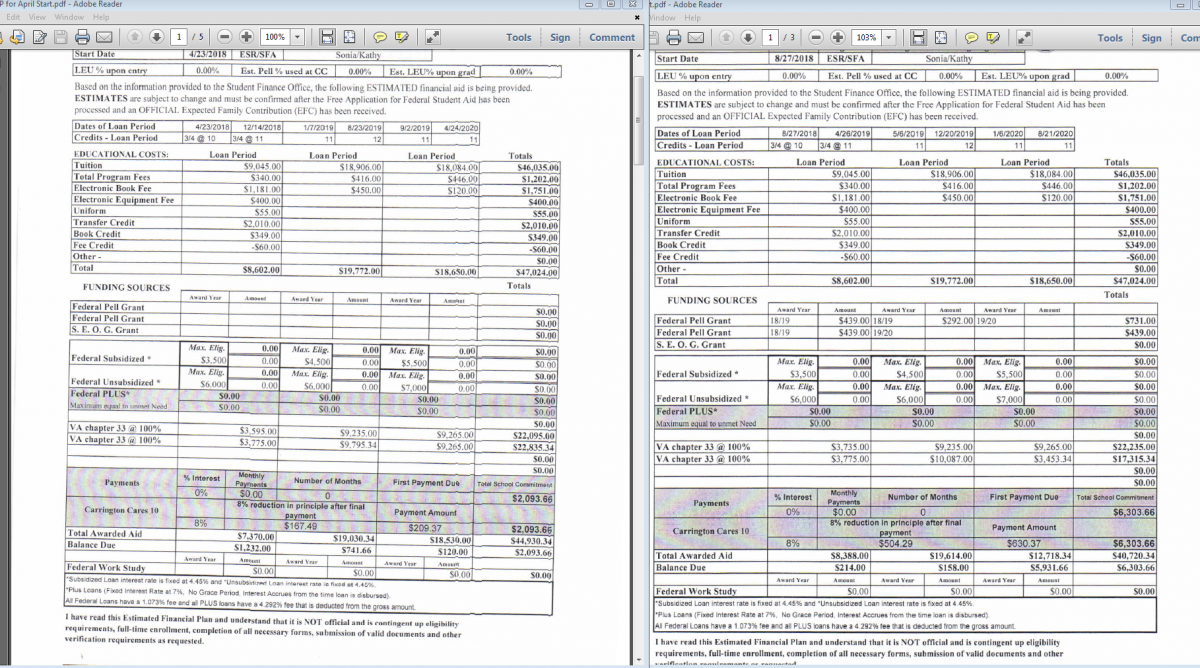Enable scrolling page mode in left window
1200x668 pixels.
click(326, 37)
